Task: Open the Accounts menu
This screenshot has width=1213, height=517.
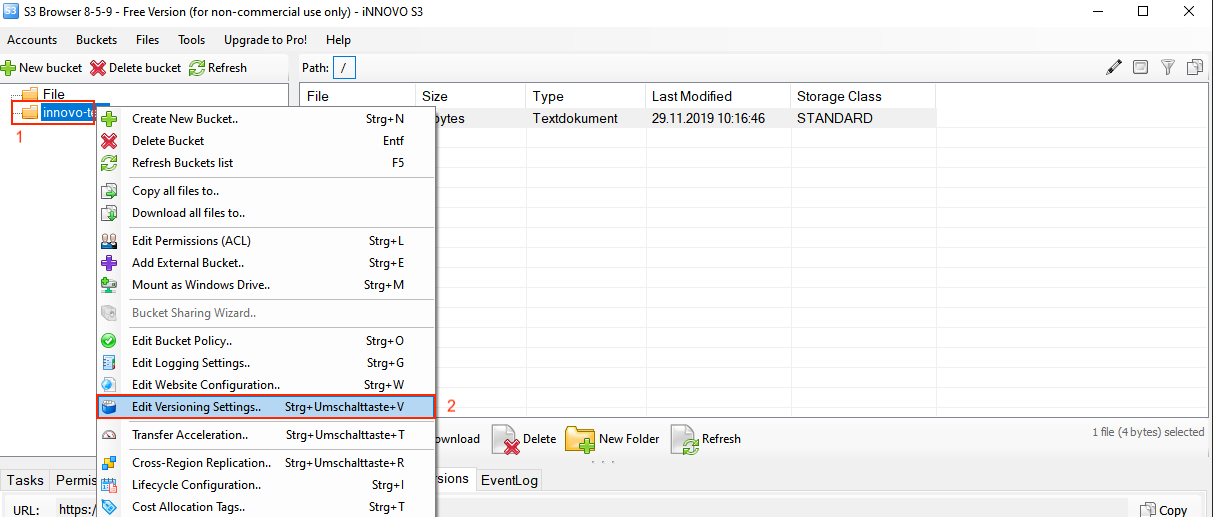Action: coord(32,40)
